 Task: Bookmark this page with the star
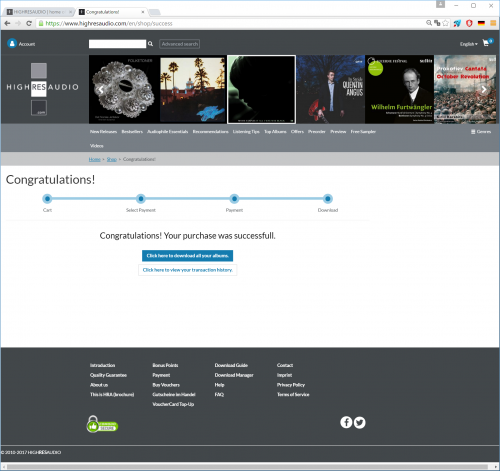446,23
